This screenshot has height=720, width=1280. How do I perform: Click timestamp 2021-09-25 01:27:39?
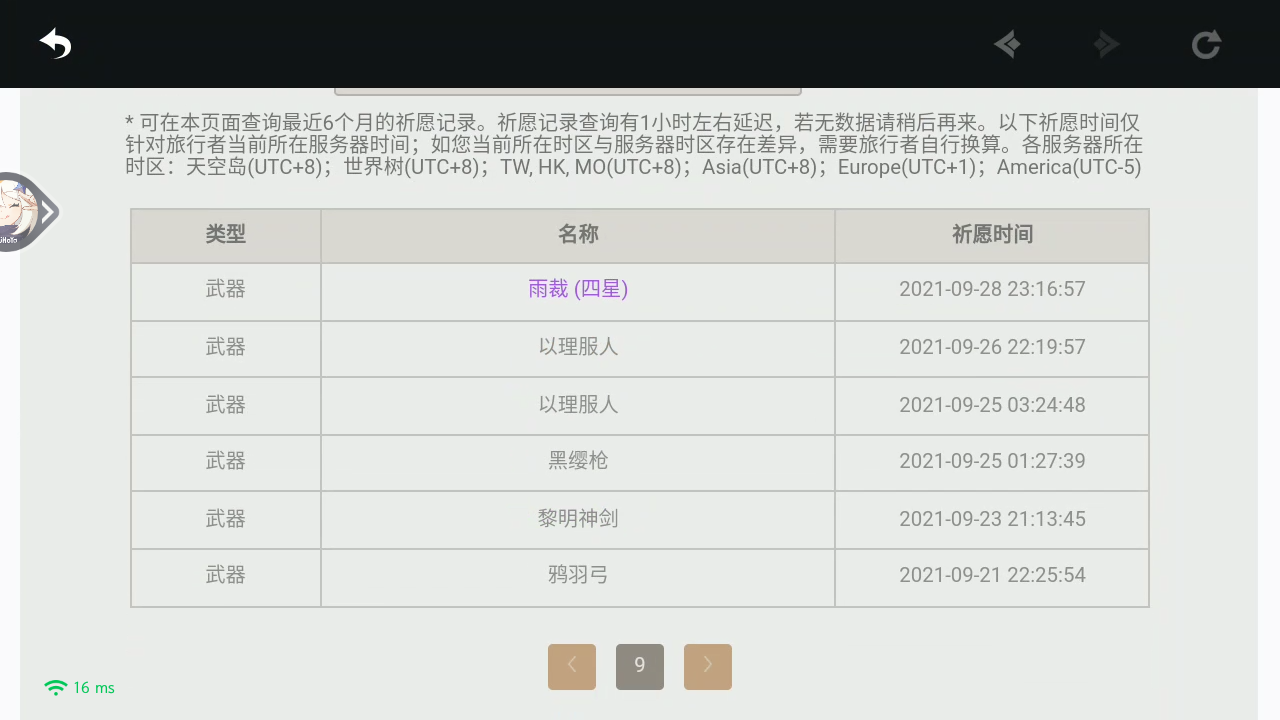(992, 461)
